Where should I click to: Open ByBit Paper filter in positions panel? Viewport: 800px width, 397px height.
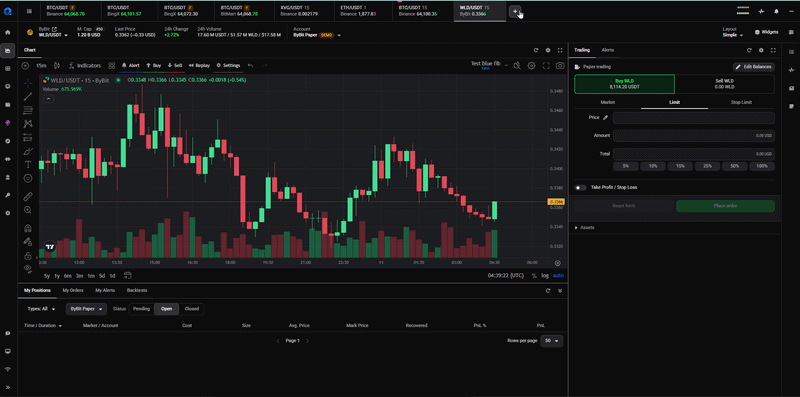tap(86, 309)
